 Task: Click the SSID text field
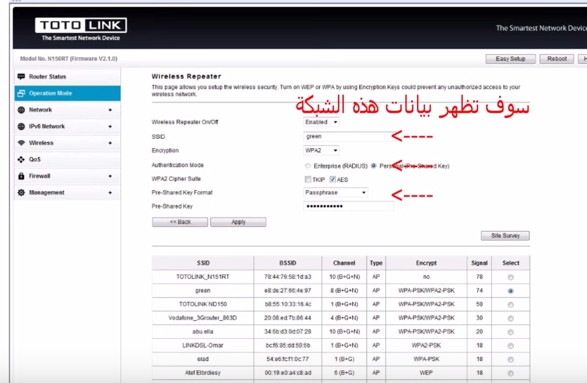click(x=348, y=136)
